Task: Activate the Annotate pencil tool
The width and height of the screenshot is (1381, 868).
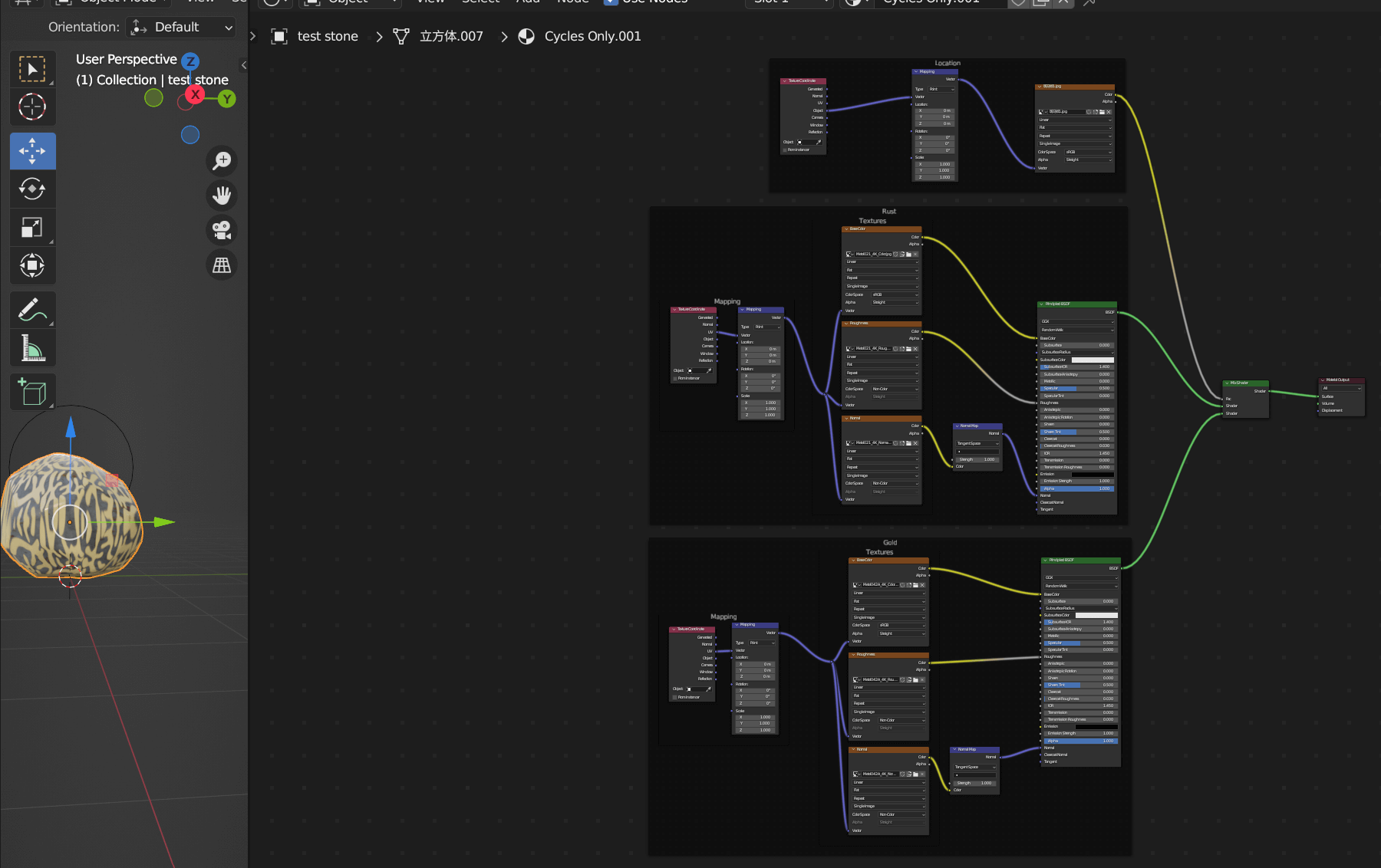Action: tap(32, 310)
